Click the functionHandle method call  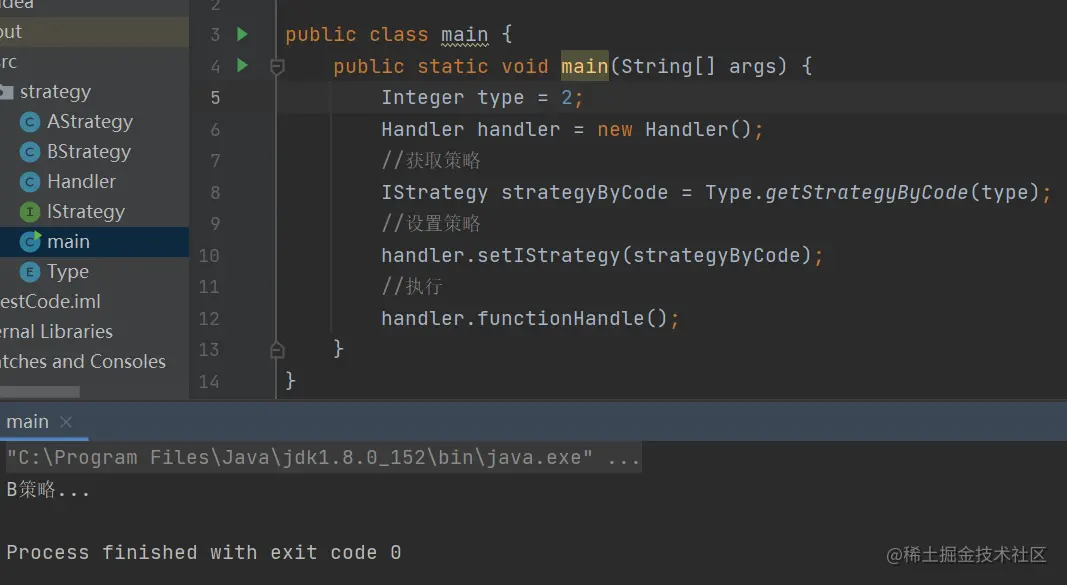pyautogui.click(x=561, y=318)
